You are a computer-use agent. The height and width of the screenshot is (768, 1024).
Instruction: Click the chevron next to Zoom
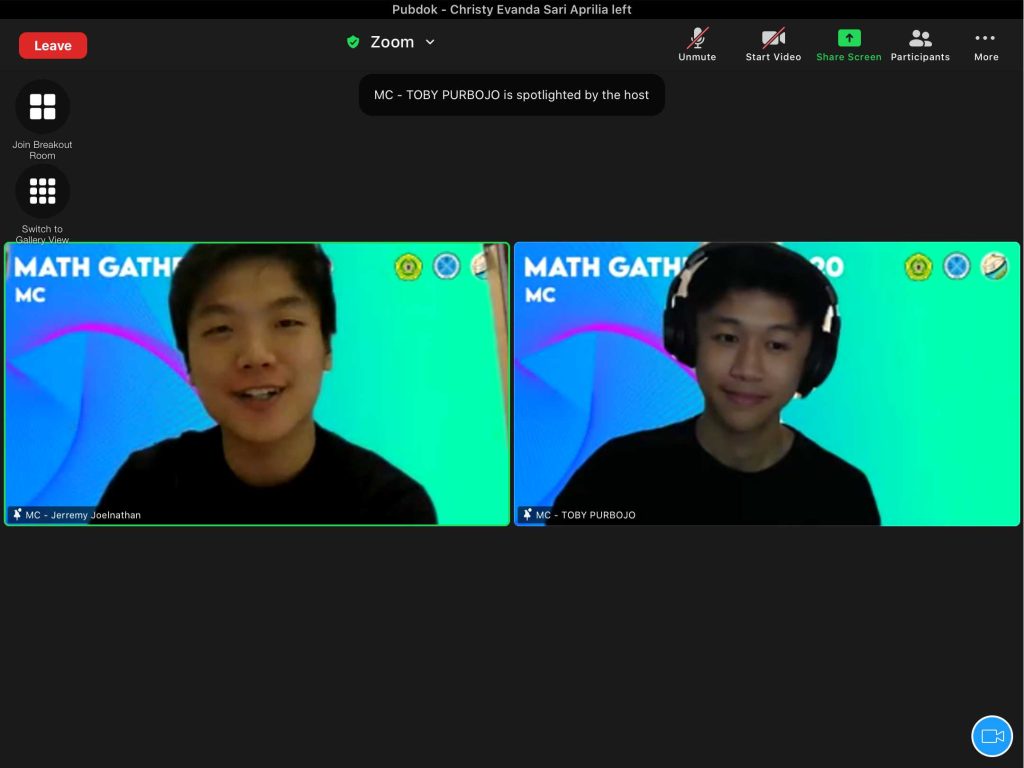pyautogui.click(x=430, y=42)
